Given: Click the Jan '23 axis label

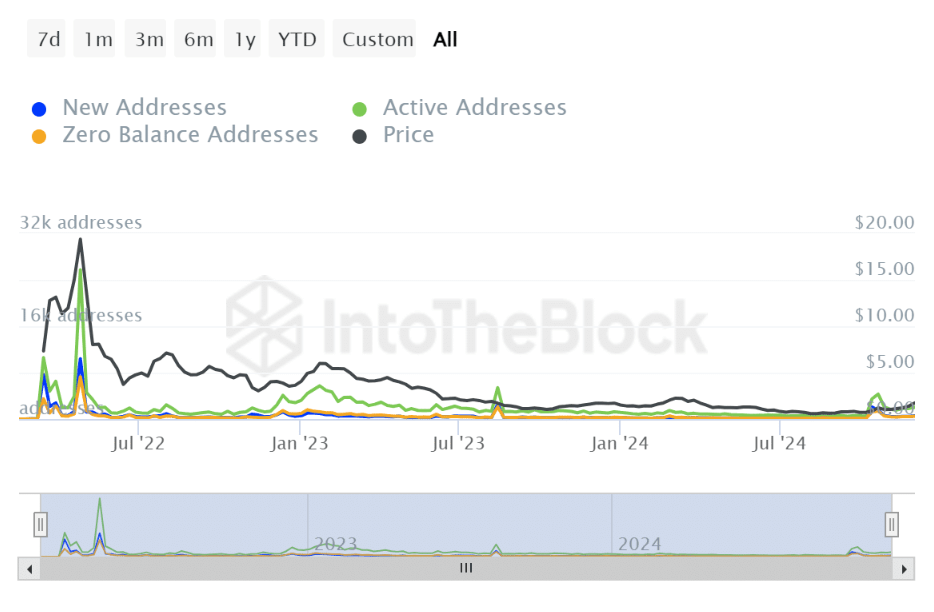Looking at the screenshot, I should tap(299, 443).
